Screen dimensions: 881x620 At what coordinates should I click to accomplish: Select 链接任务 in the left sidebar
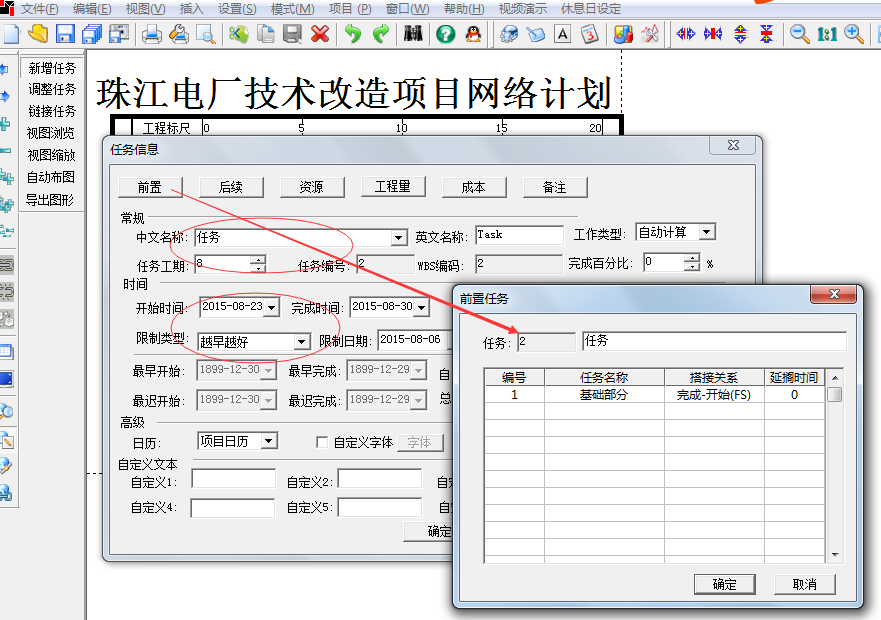51,111
